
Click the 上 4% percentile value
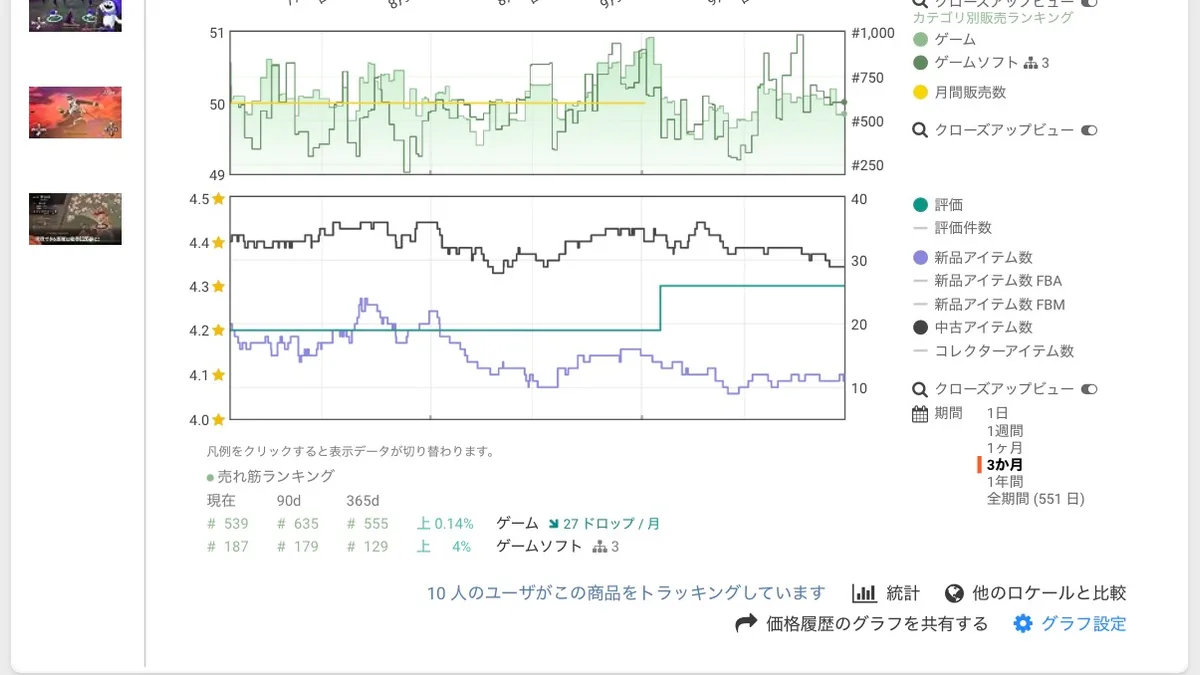(x=444, y=547)
